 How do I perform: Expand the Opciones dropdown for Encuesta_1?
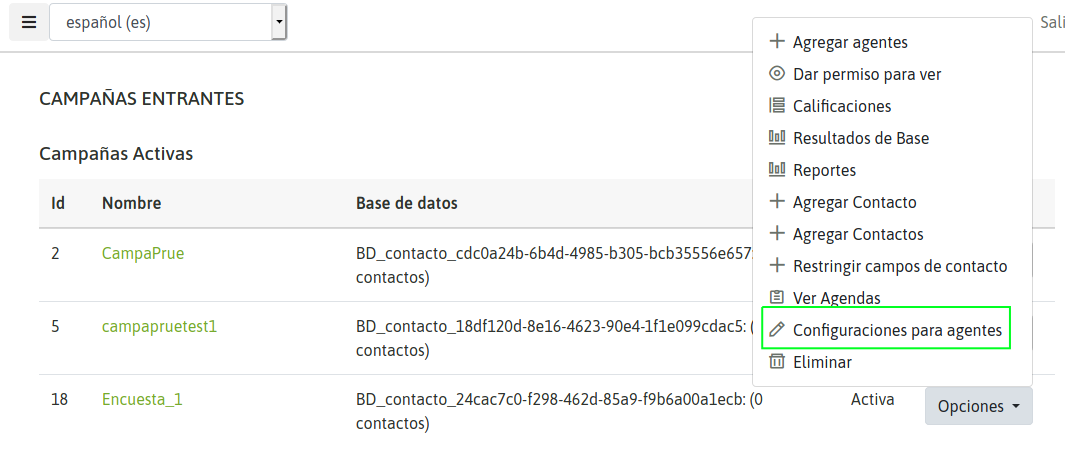pyautogui.click(x=978, y=406)
